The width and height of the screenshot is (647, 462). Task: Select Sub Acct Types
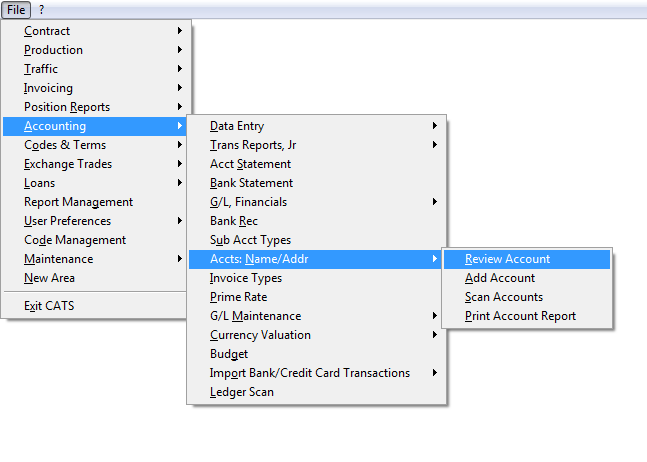coord(316,240)
